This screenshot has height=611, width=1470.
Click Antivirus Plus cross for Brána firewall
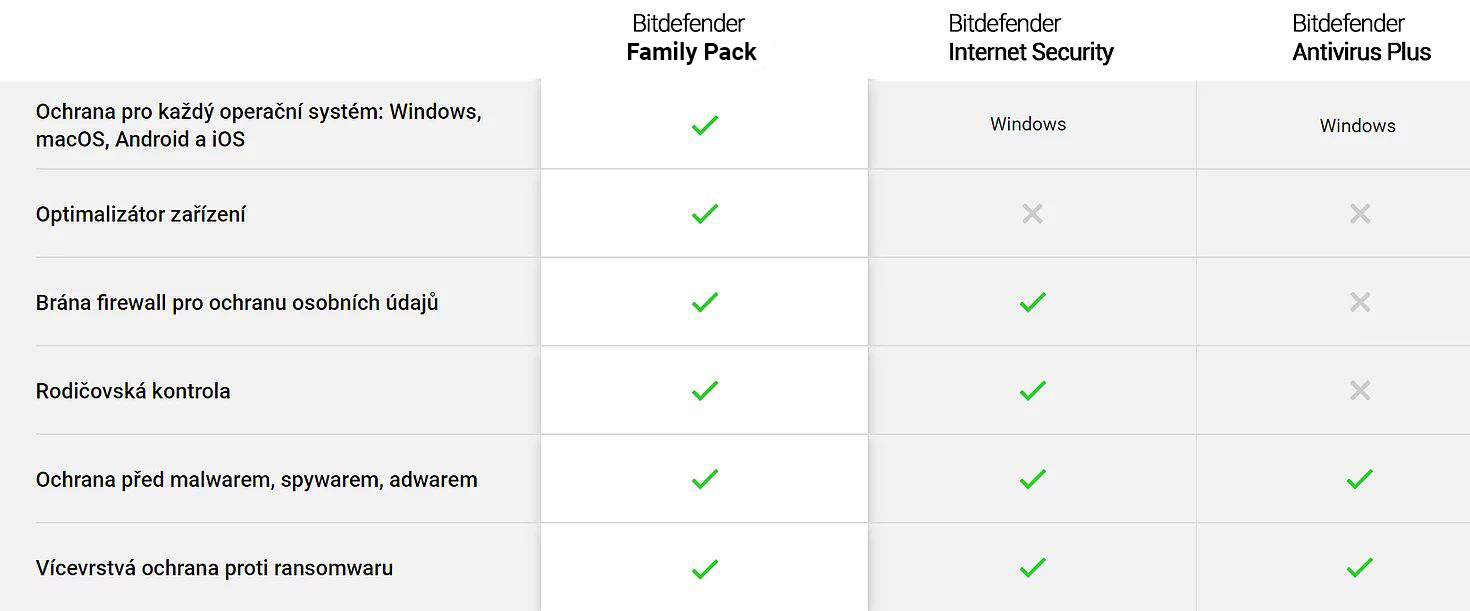[1360, 302]
